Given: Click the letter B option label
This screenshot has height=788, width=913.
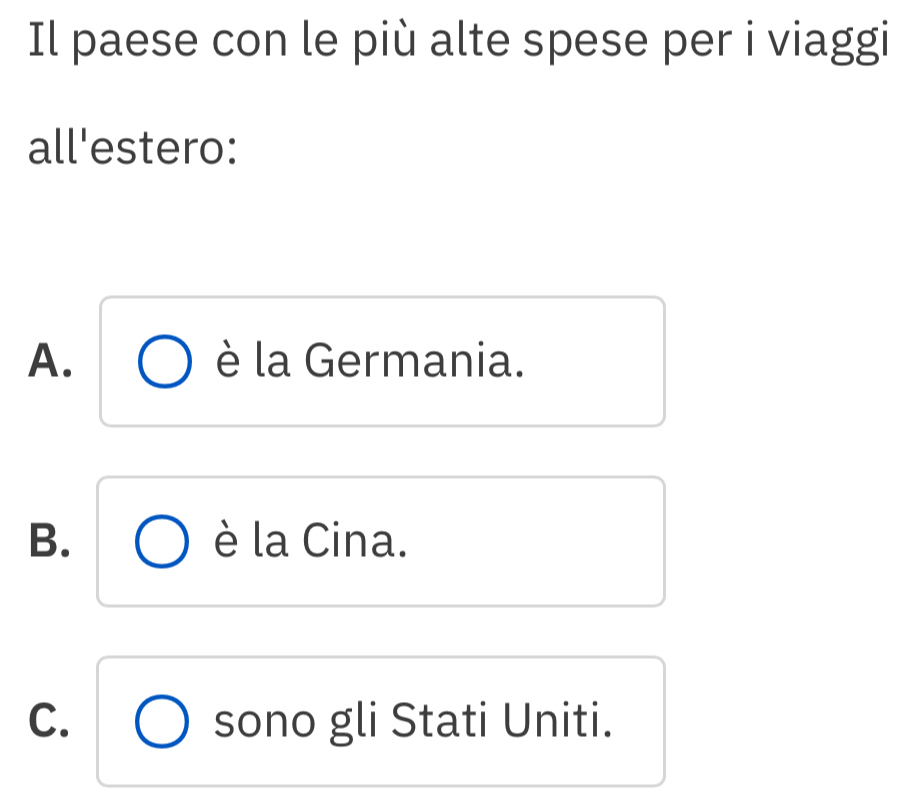Looking at the screenshot, I should (50, 541).
